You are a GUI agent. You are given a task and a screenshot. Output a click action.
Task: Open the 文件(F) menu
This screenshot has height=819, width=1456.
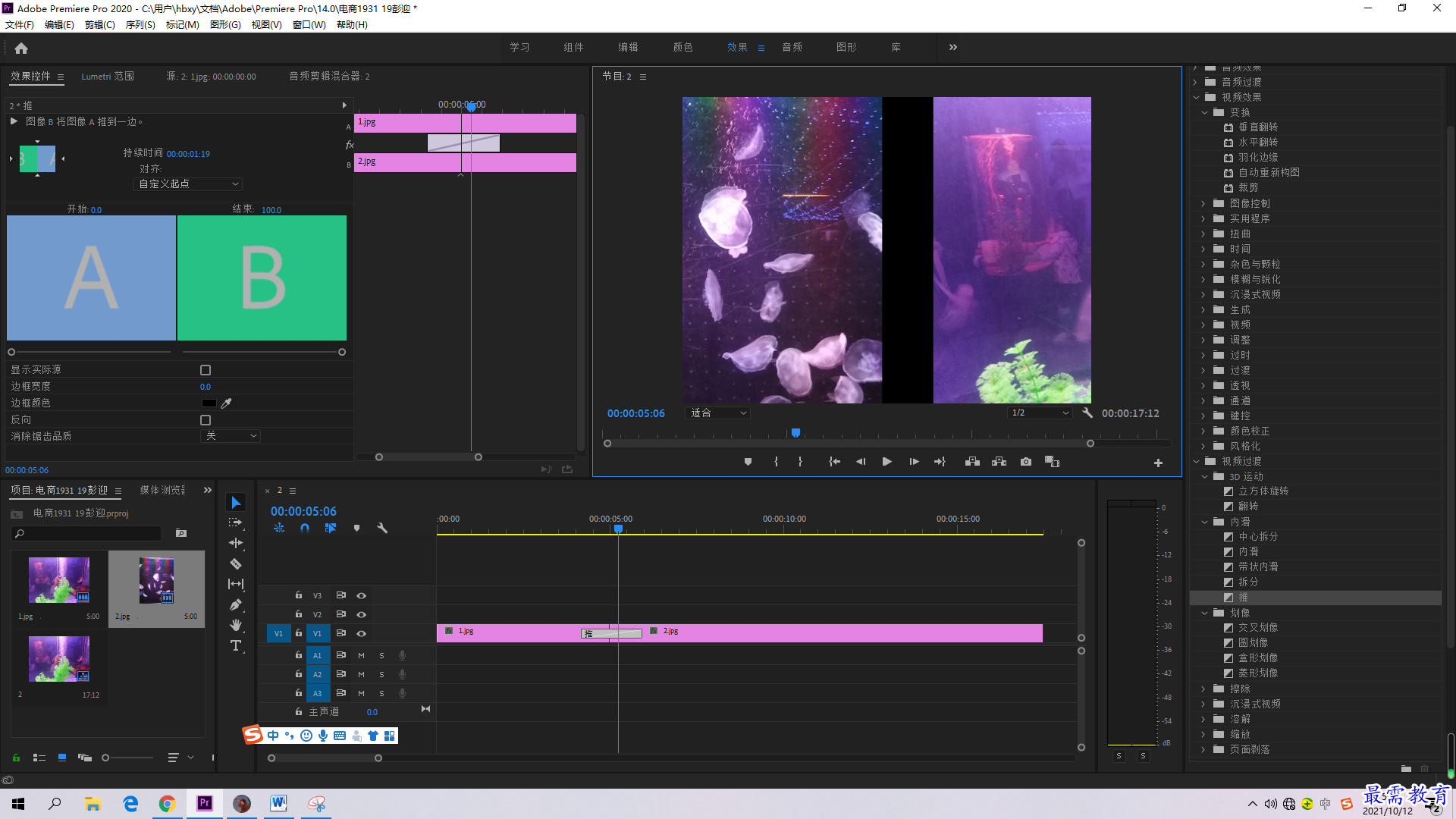tap(20, 25)
